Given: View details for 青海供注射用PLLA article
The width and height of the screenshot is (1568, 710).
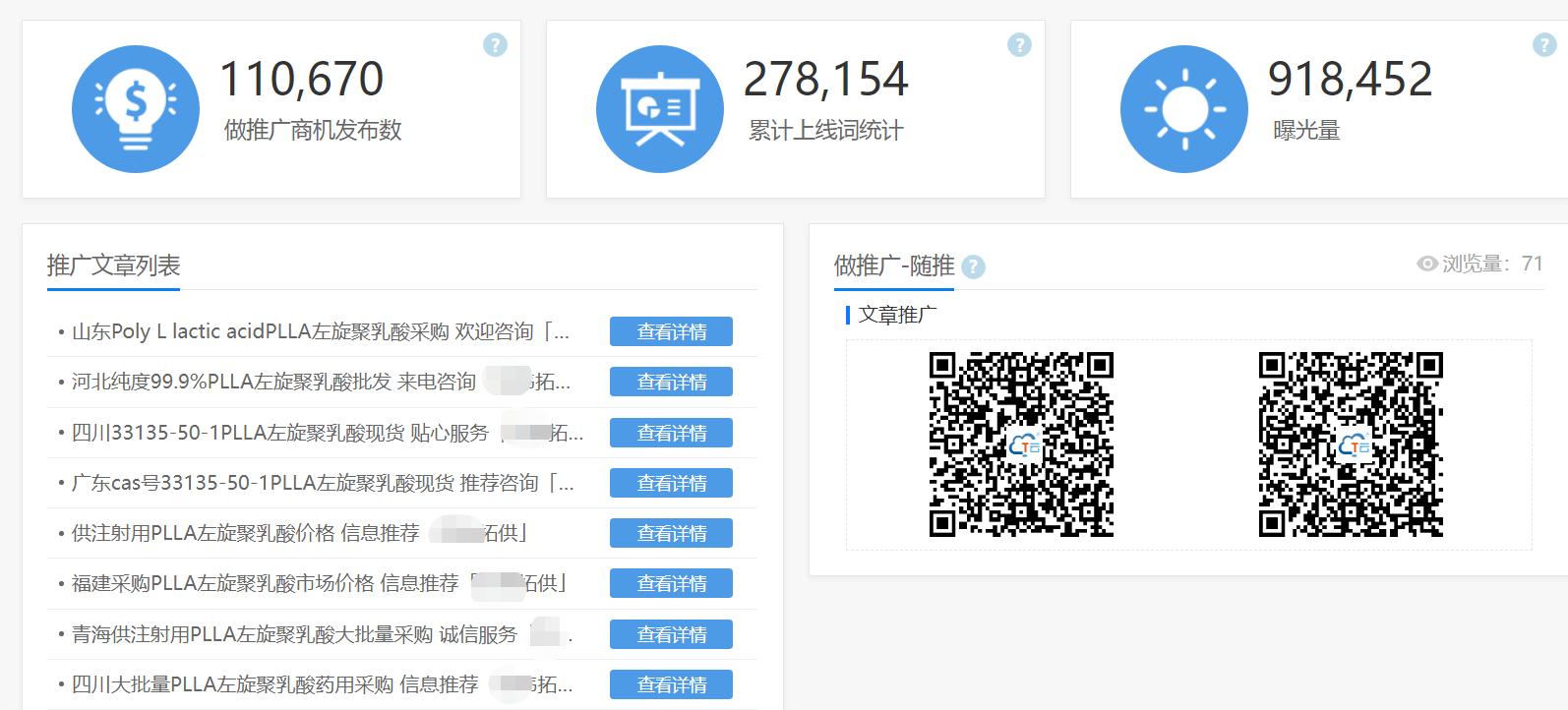Looking at the screenshot, I should [671, 634].
